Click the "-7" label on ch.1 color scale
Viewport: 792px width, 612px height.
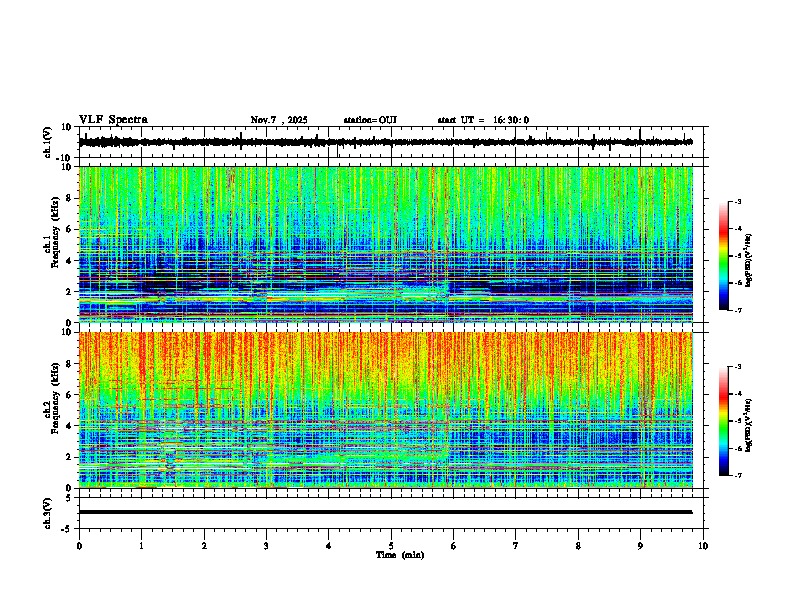pos(738,310)
